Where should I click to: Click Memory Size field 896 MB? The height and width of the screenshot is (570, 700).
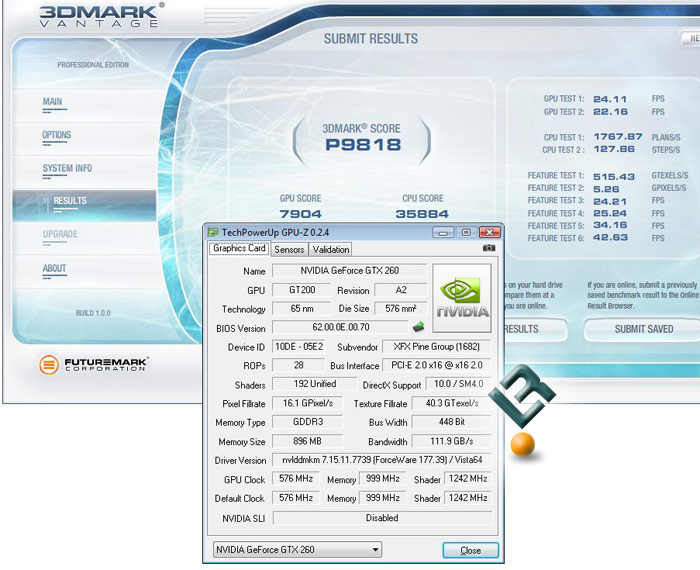point(308,441)
